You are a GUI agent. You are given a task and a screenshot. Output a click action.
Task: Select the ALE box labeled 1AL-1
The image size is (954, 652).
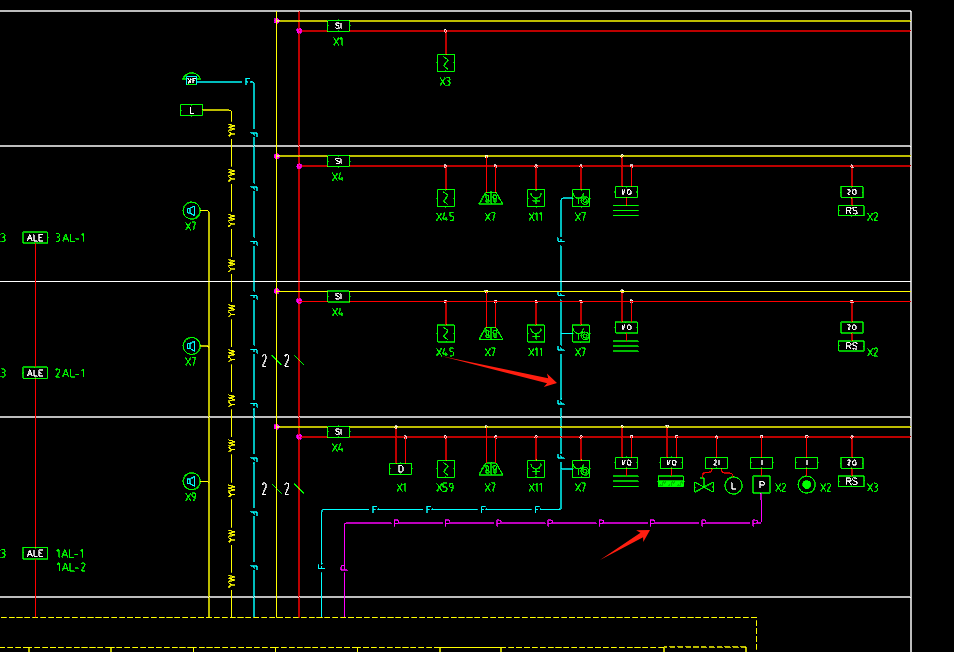[35, 553]
